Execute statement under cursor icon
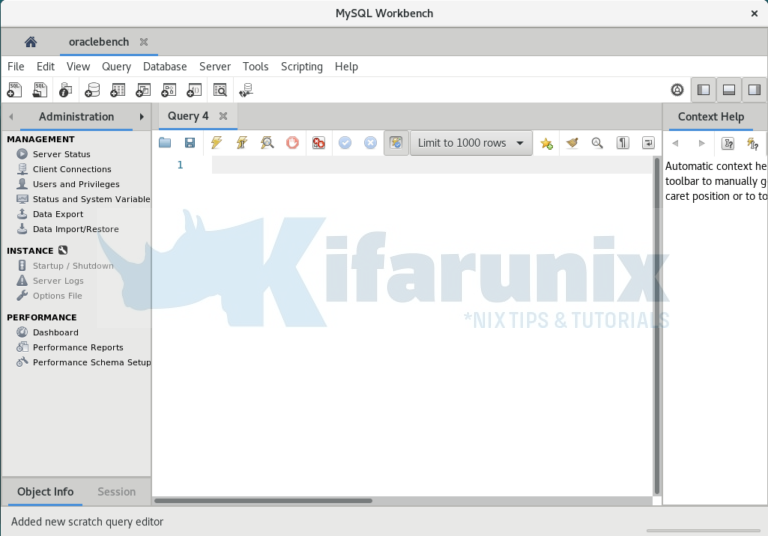 [241, 143]
